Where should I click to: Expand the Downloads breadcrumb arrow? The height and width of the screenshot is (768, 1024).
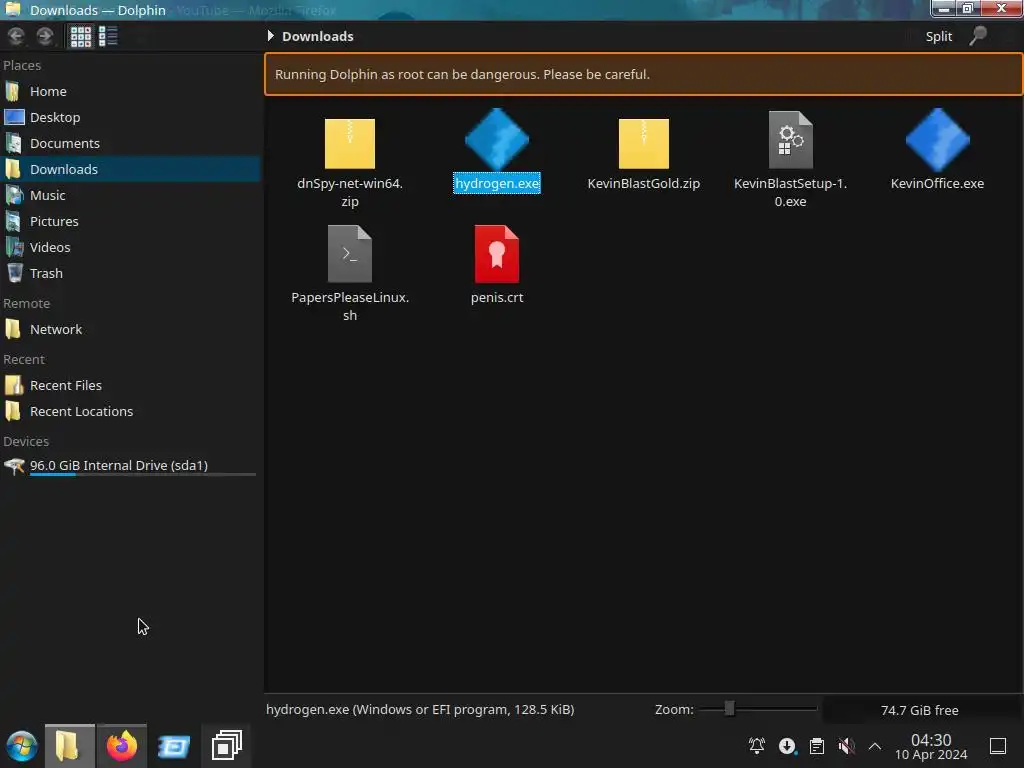(x=270, y=36)
